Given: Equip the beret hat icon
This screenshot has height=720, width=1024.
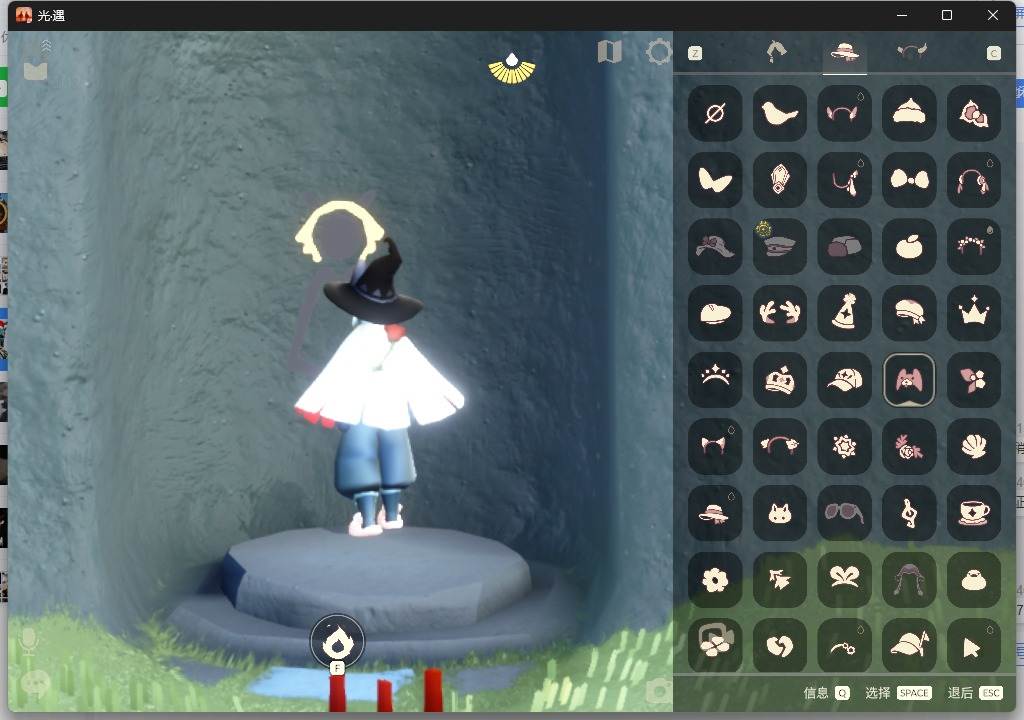Looking at the screenshot, I should [715, 313].
